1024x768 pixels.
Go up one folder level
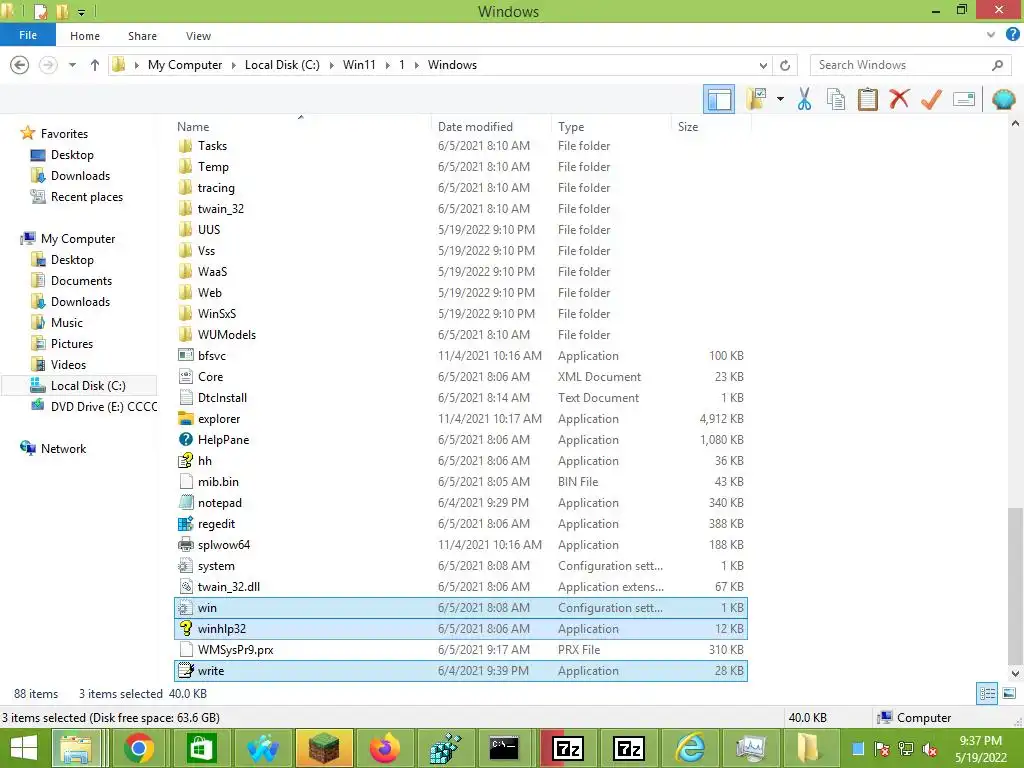[95, 65]
